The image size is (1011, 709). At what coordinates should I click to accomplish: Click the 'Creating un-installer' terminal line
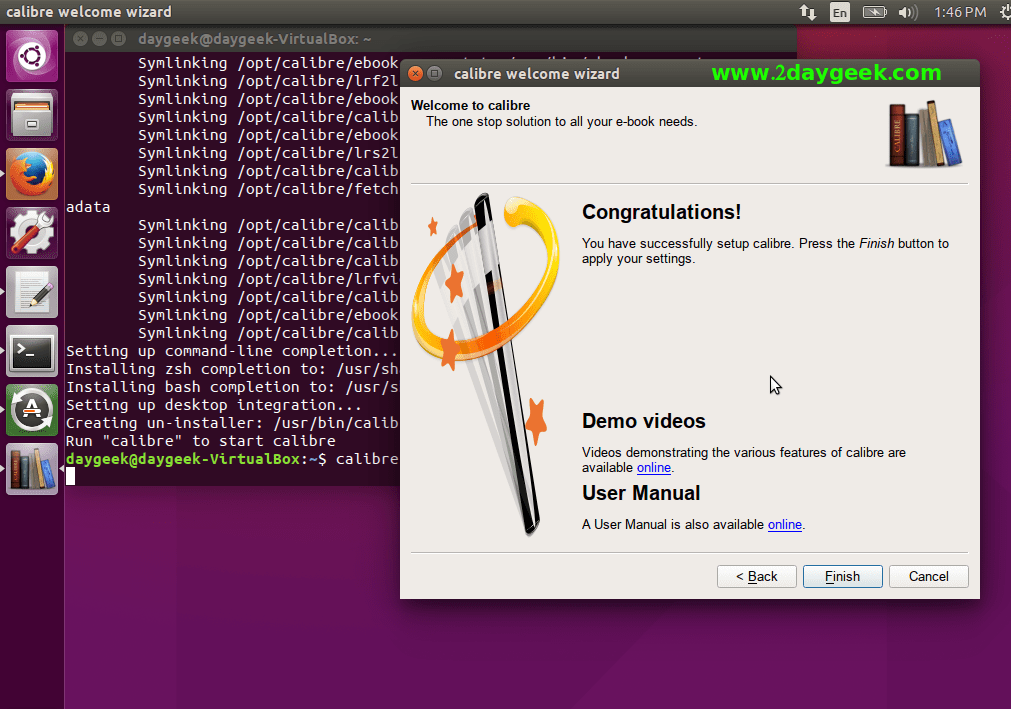(232, 423)
